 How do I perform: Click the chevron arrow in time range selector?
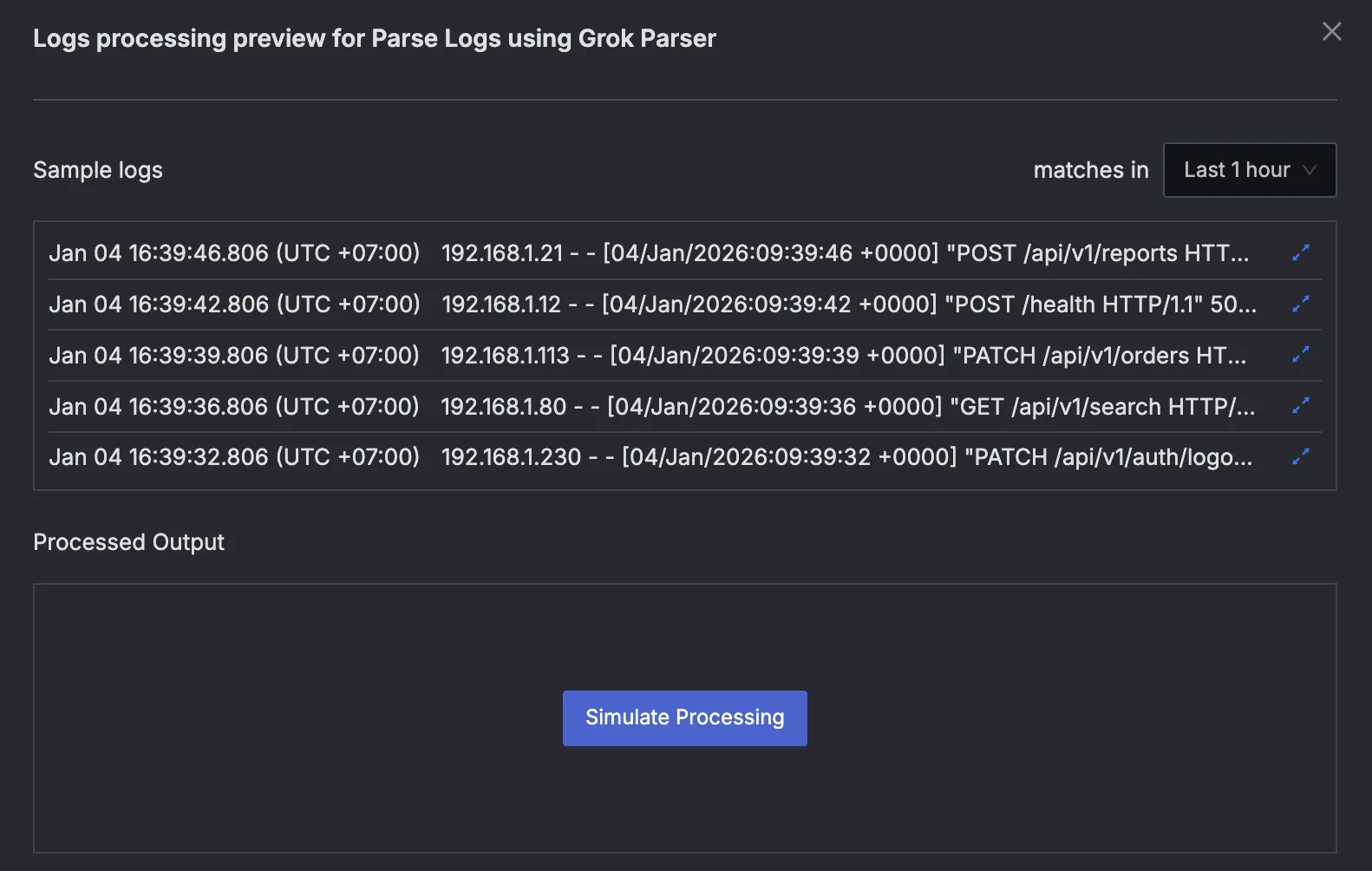(x=1310, y=170)
